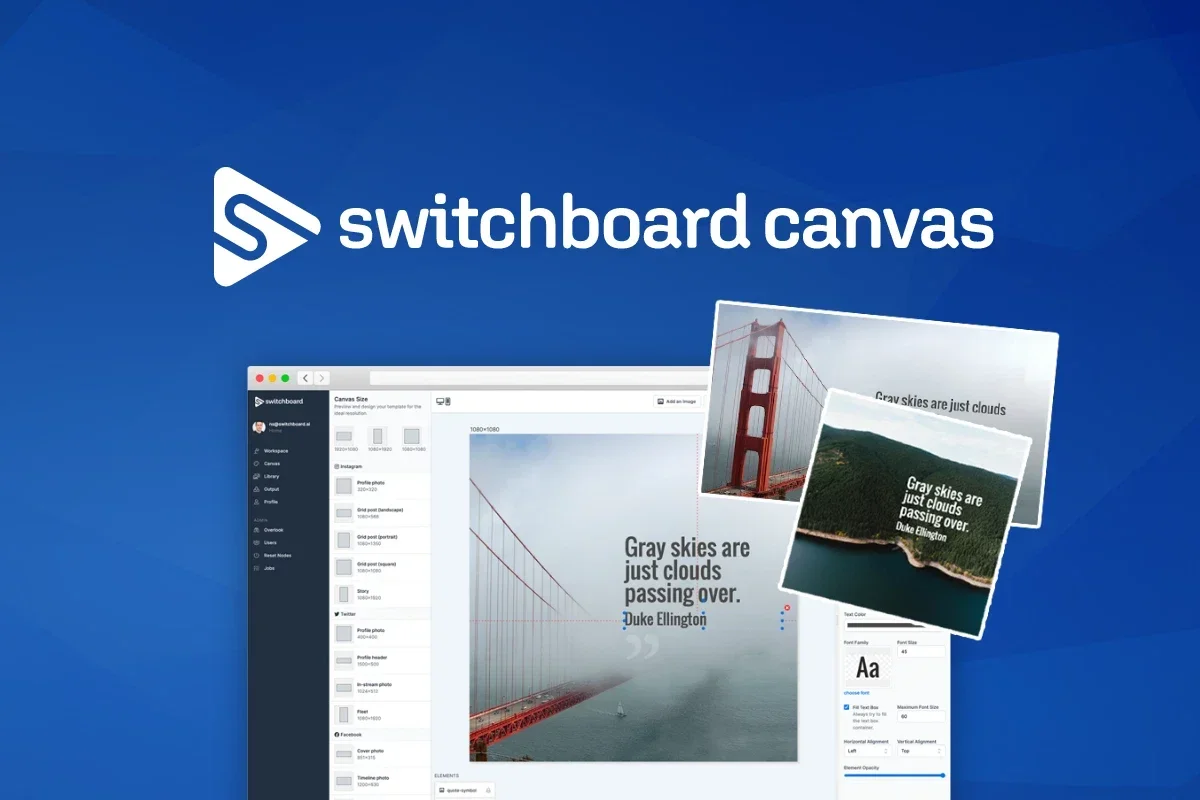This screenshot has height=800, width=1200.
Task: Click the browser back arrow
Action: point(305,378)
